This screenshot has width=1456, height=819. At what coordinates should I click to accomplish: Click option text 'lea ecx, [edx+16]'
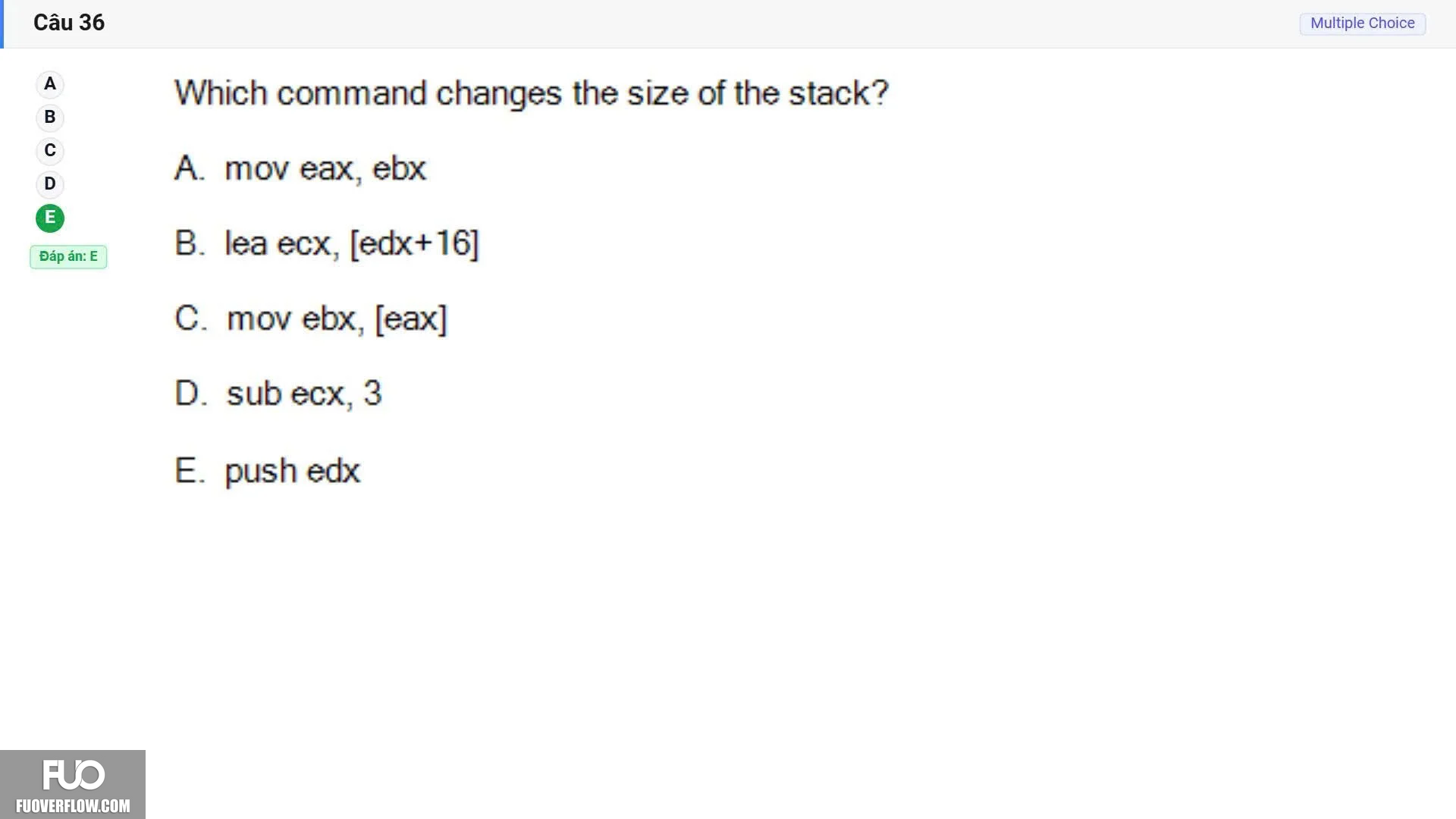(352, 243)
